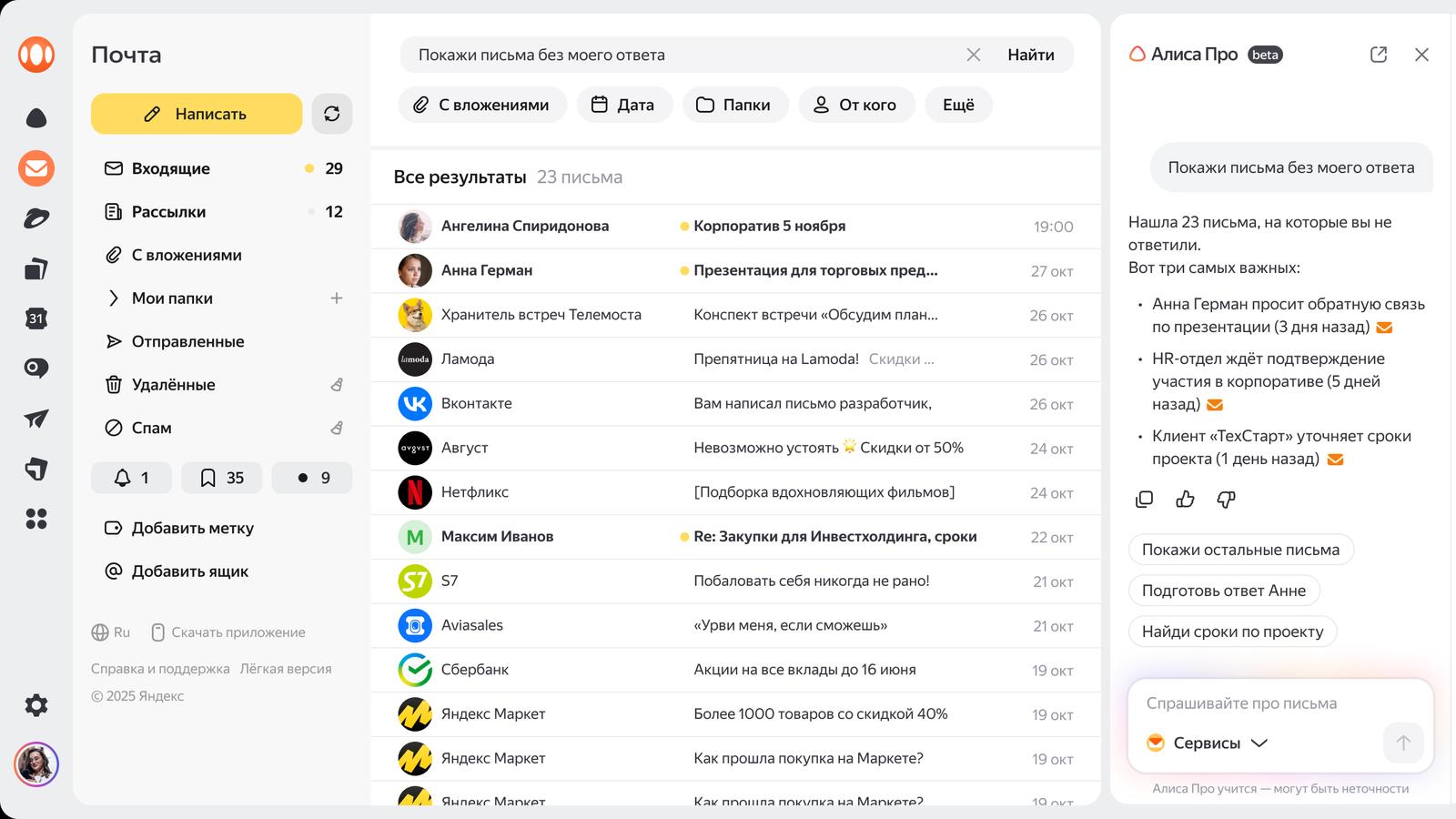The width and height of the screenshot is (1456, 819).
Task: Open the От кого filter dropdown
Action: pyautogui.click(x=856, y=105)
